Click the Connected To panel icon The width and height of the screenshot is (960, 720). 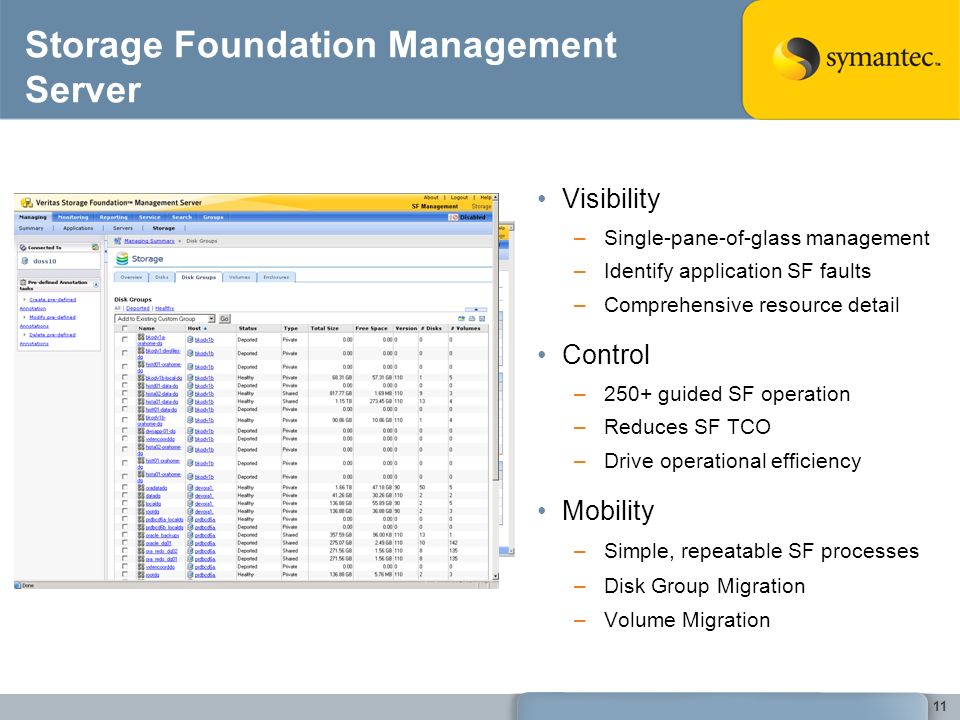(23, 248)
